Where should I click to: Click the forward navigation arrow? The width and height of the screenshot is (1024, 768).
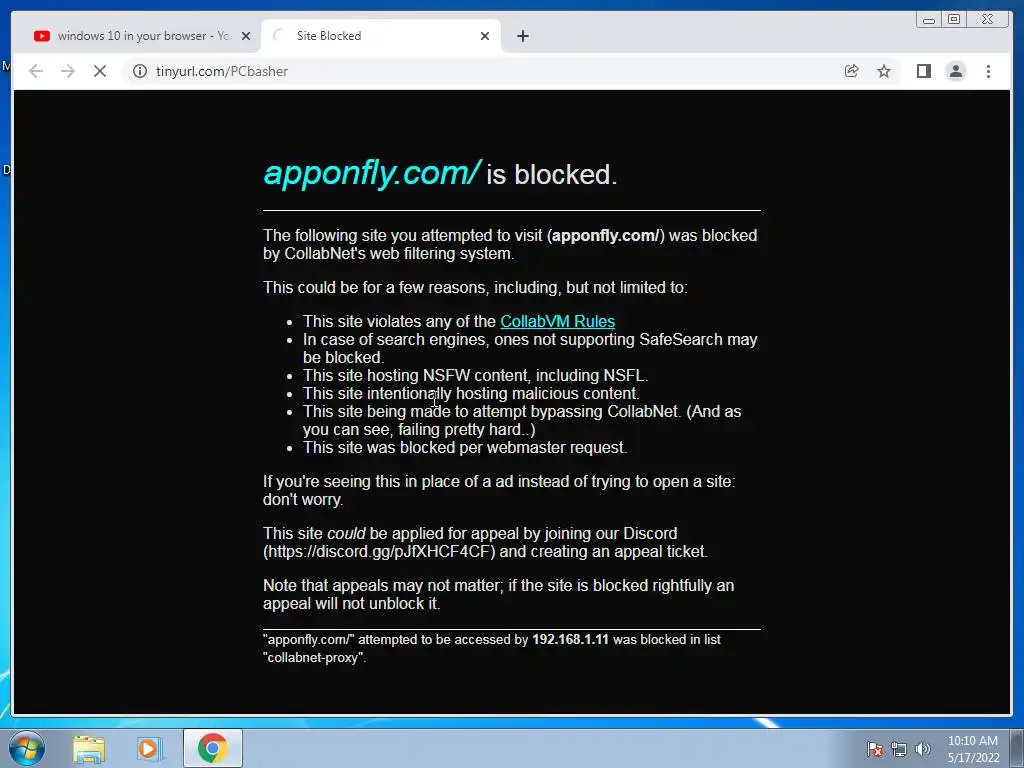point(68,71)
